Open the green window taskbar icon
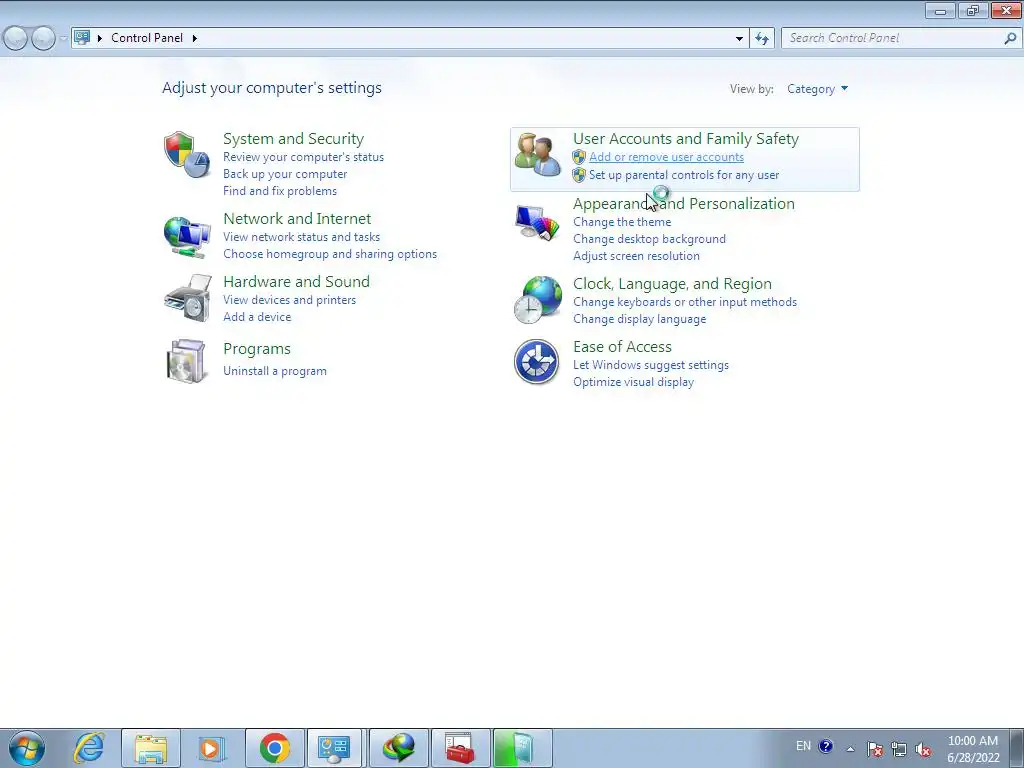Screen dimensions: 1024x768 522,748
